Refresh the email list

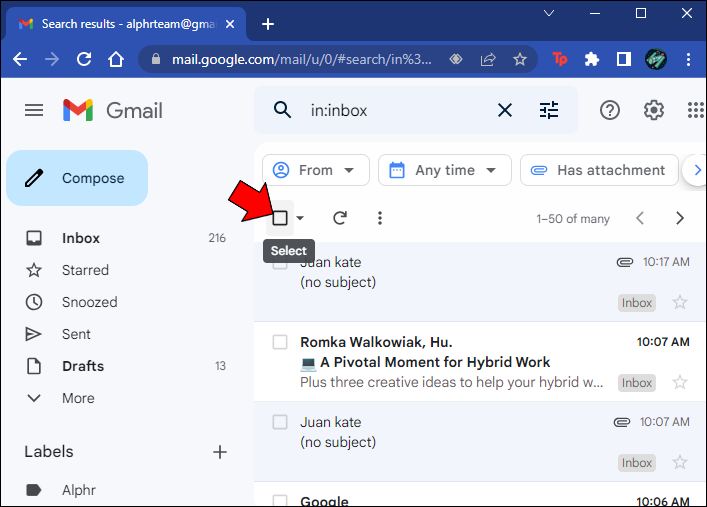pos(340,218)
